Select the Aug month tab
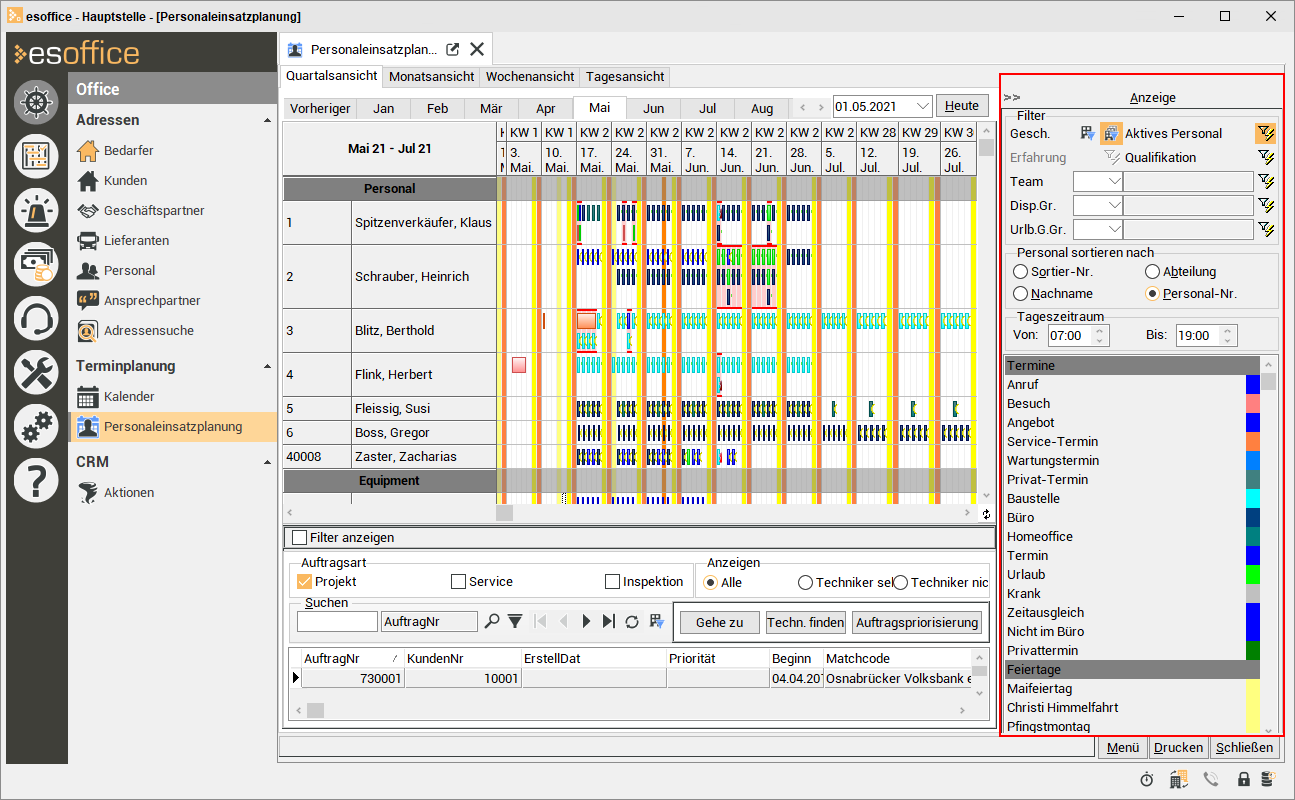 coord(761,109)
